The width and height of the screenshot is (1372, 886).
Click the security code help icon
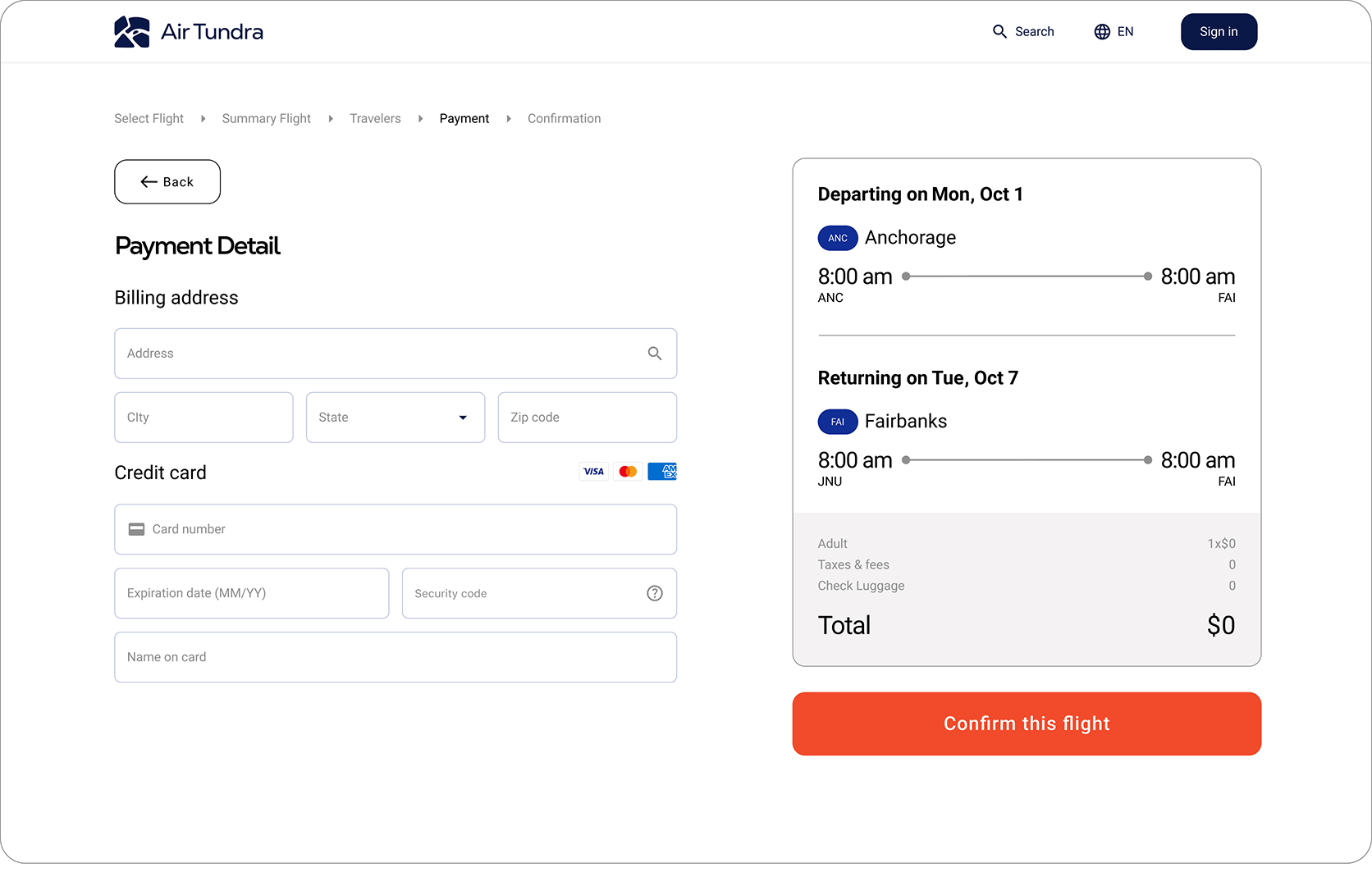tap(655, 593)
